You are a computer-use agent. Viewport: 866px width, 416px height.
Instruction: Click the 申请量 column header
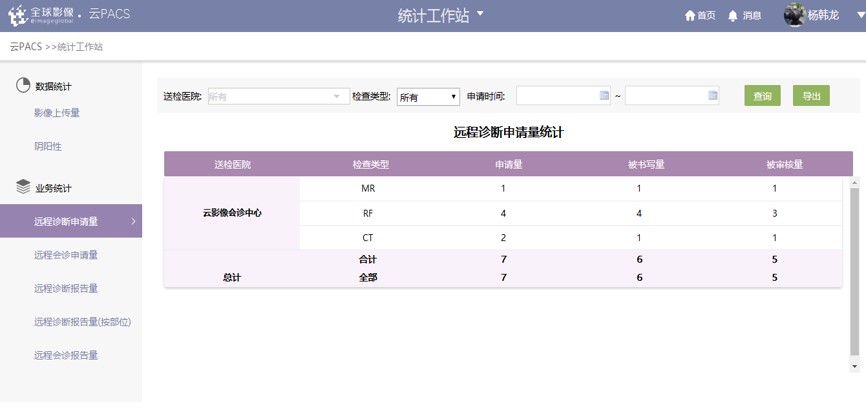(509, 164)
